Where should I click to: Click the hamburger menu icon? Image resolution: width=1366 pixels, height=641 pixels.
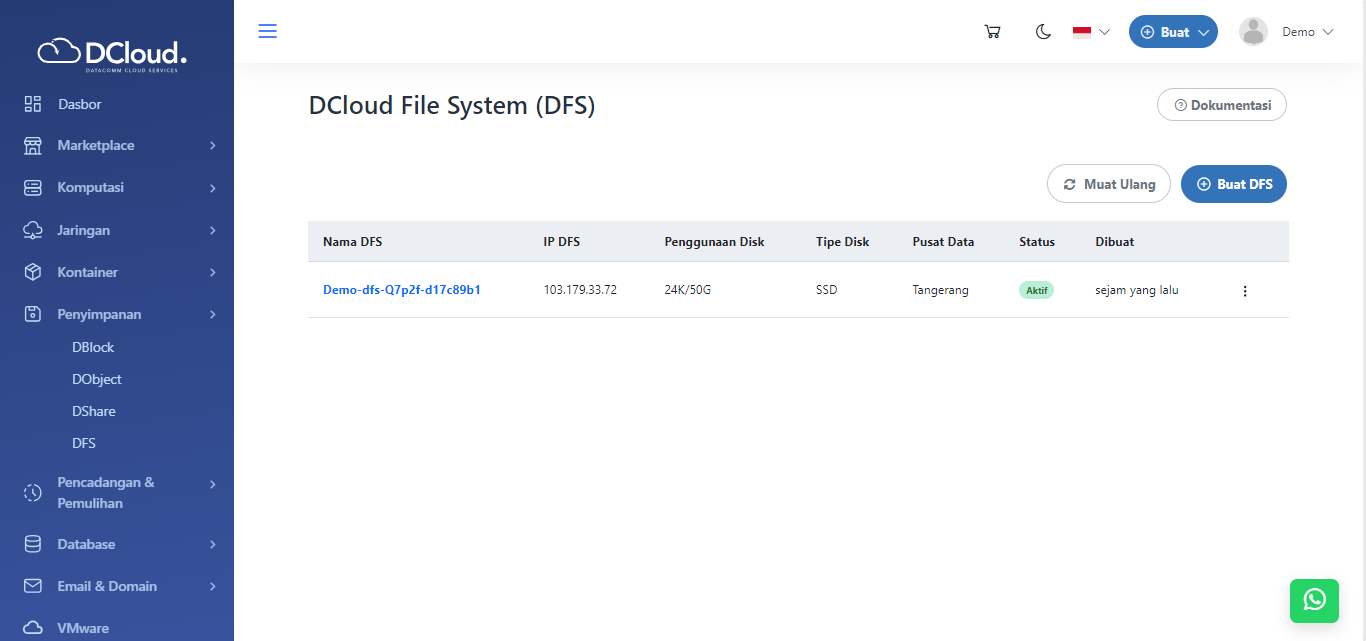coord(267,31)
